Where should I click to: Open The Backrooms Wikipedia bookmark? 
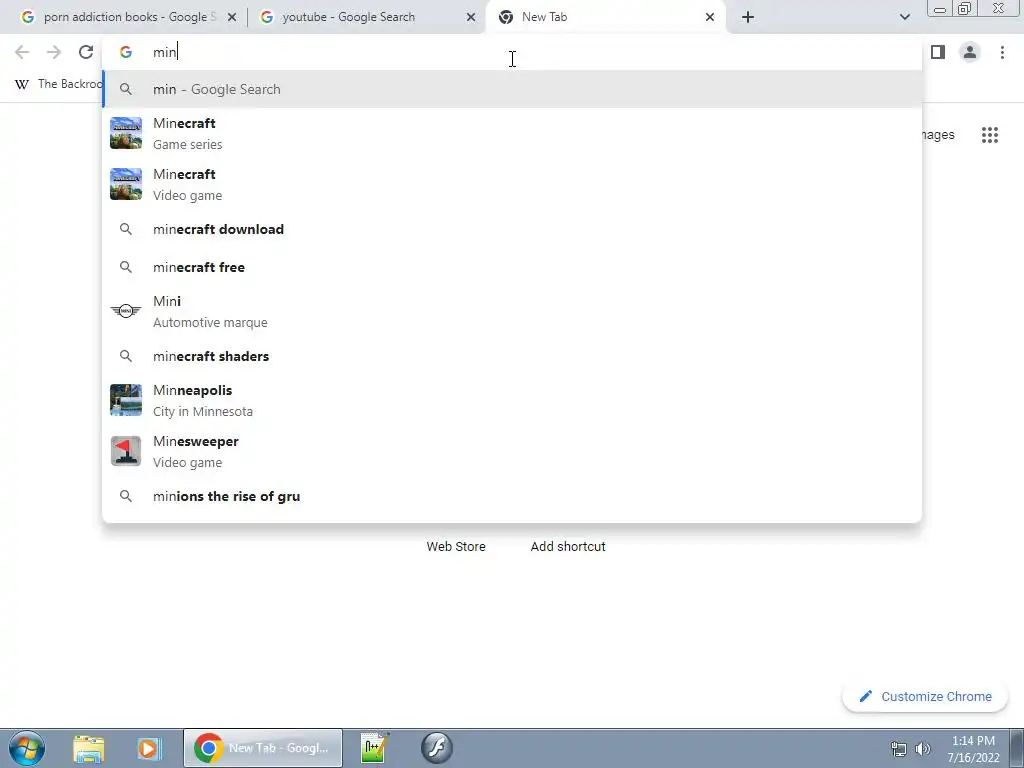[x=59, y=84]
